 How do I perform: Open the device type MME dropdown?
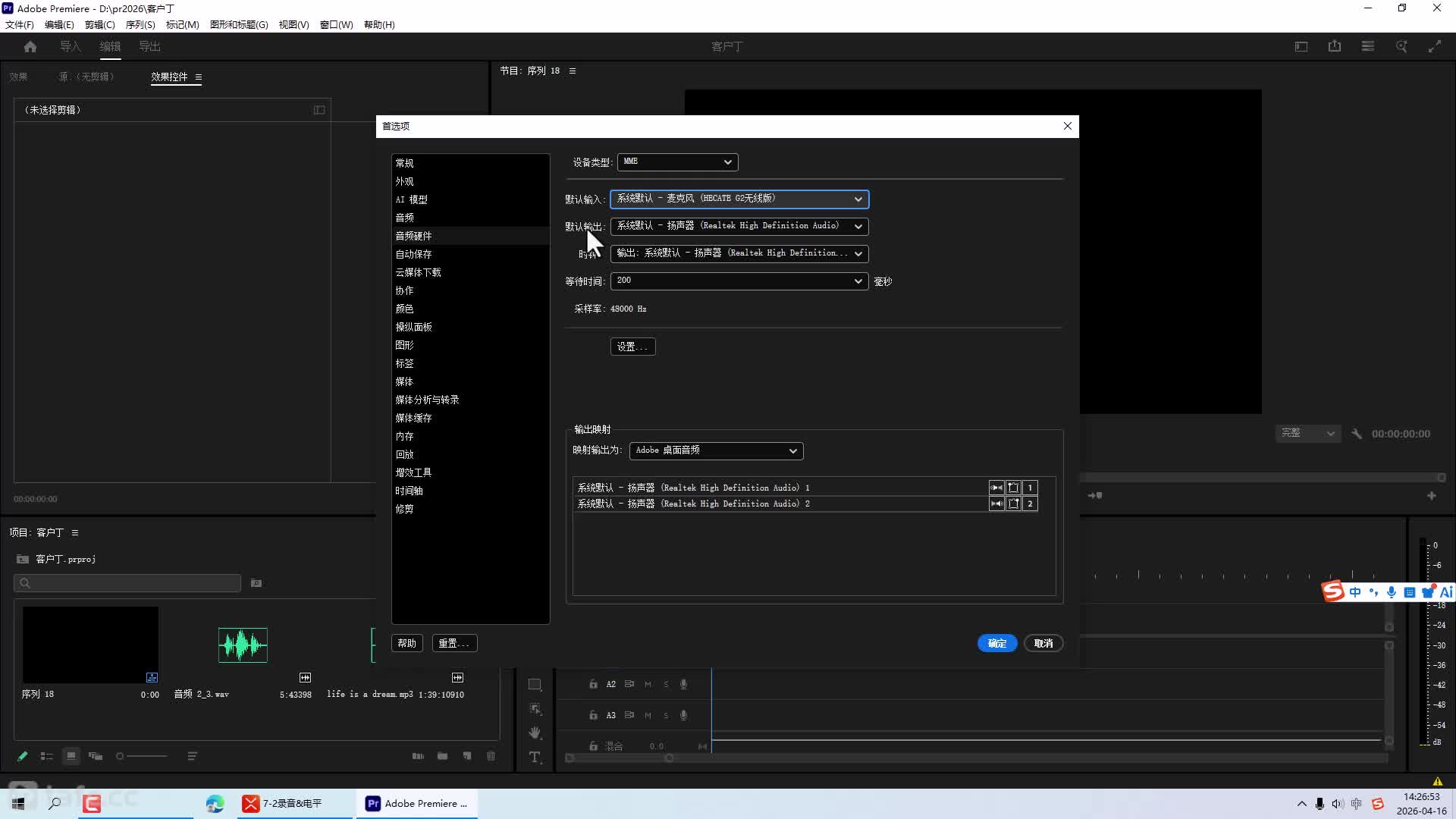point(678,162)
